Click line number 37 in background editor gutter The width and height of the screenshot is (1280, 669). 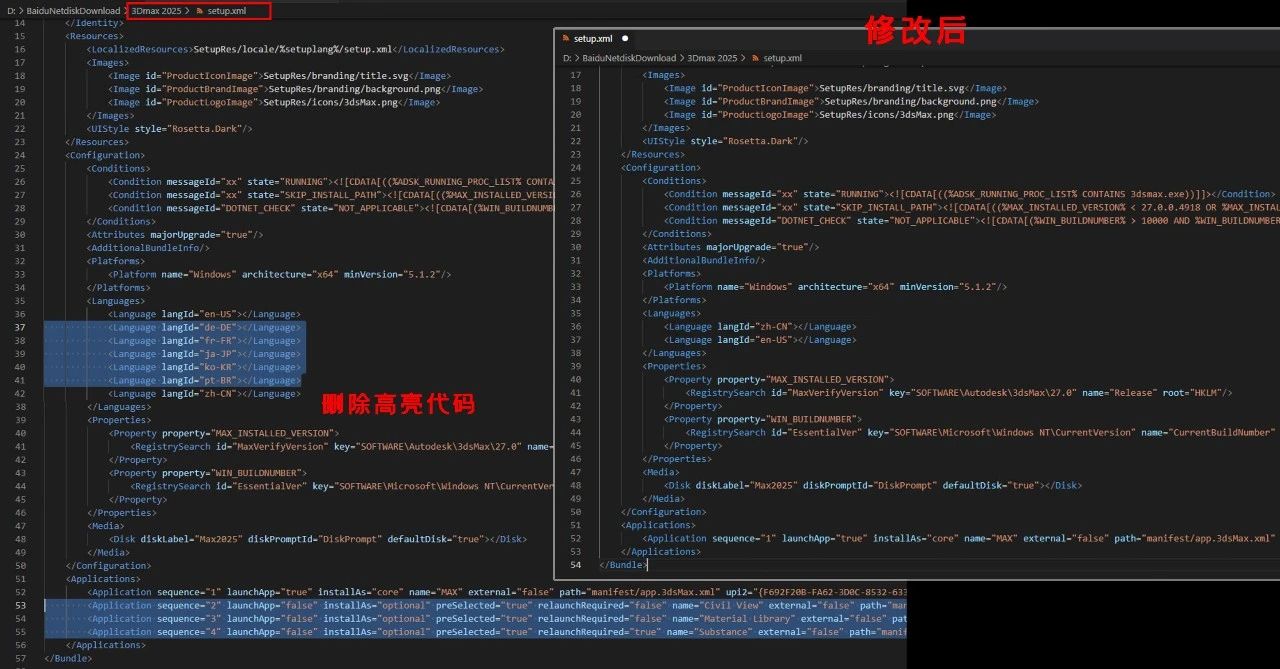click(20, 327)
